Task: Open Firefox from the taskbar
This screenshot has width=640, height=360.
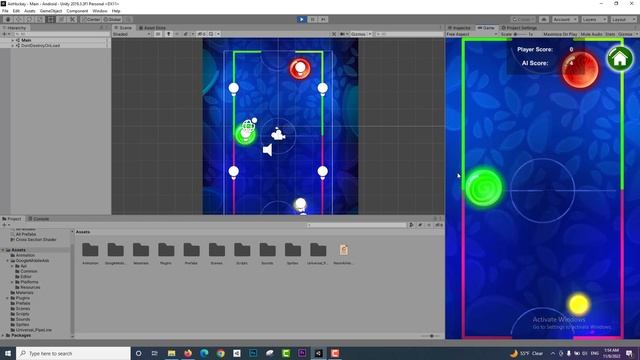Action: [188, 353]
